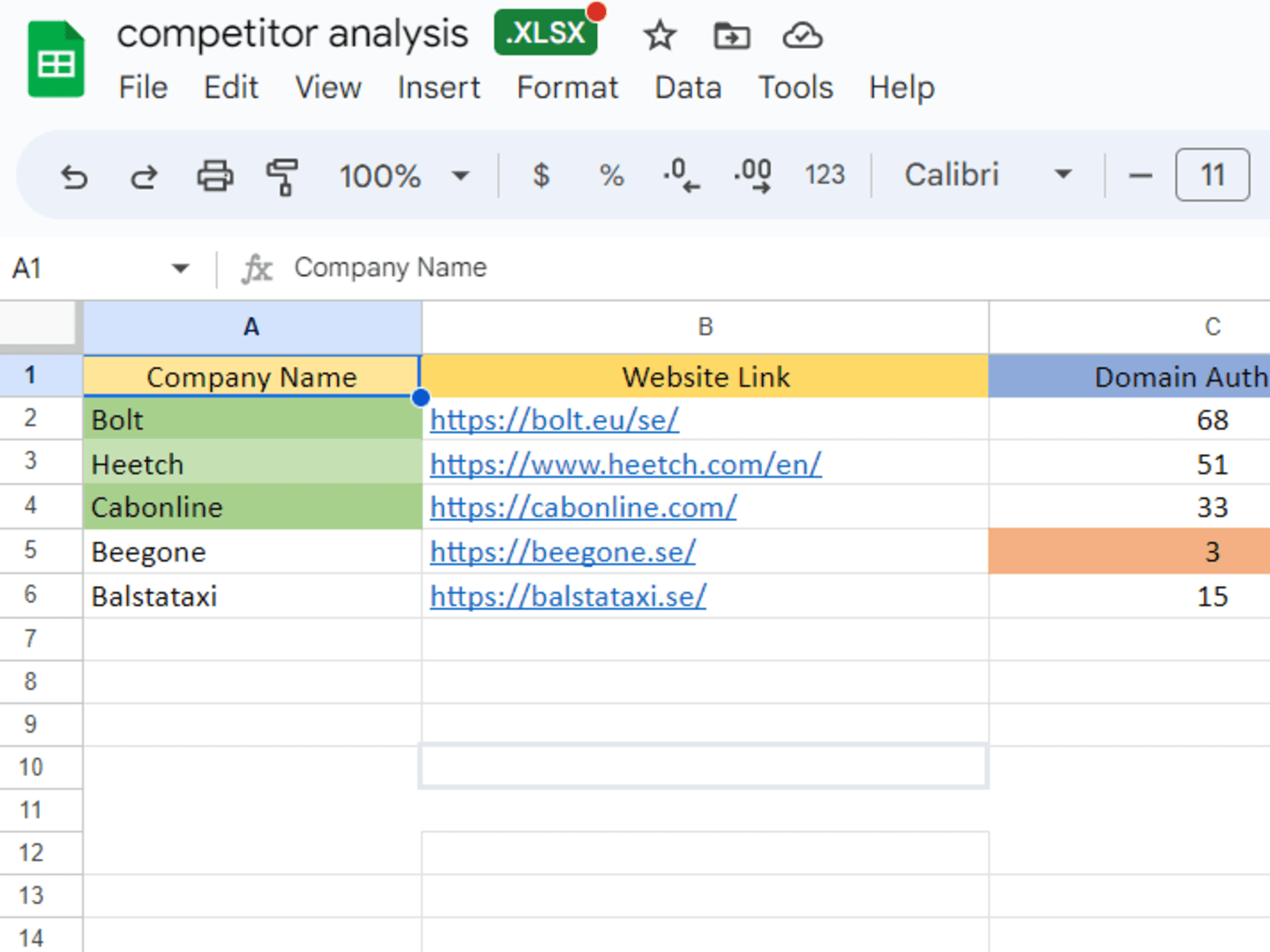
Task: Click the select-all corner box
Action: (x=39, y=324)
